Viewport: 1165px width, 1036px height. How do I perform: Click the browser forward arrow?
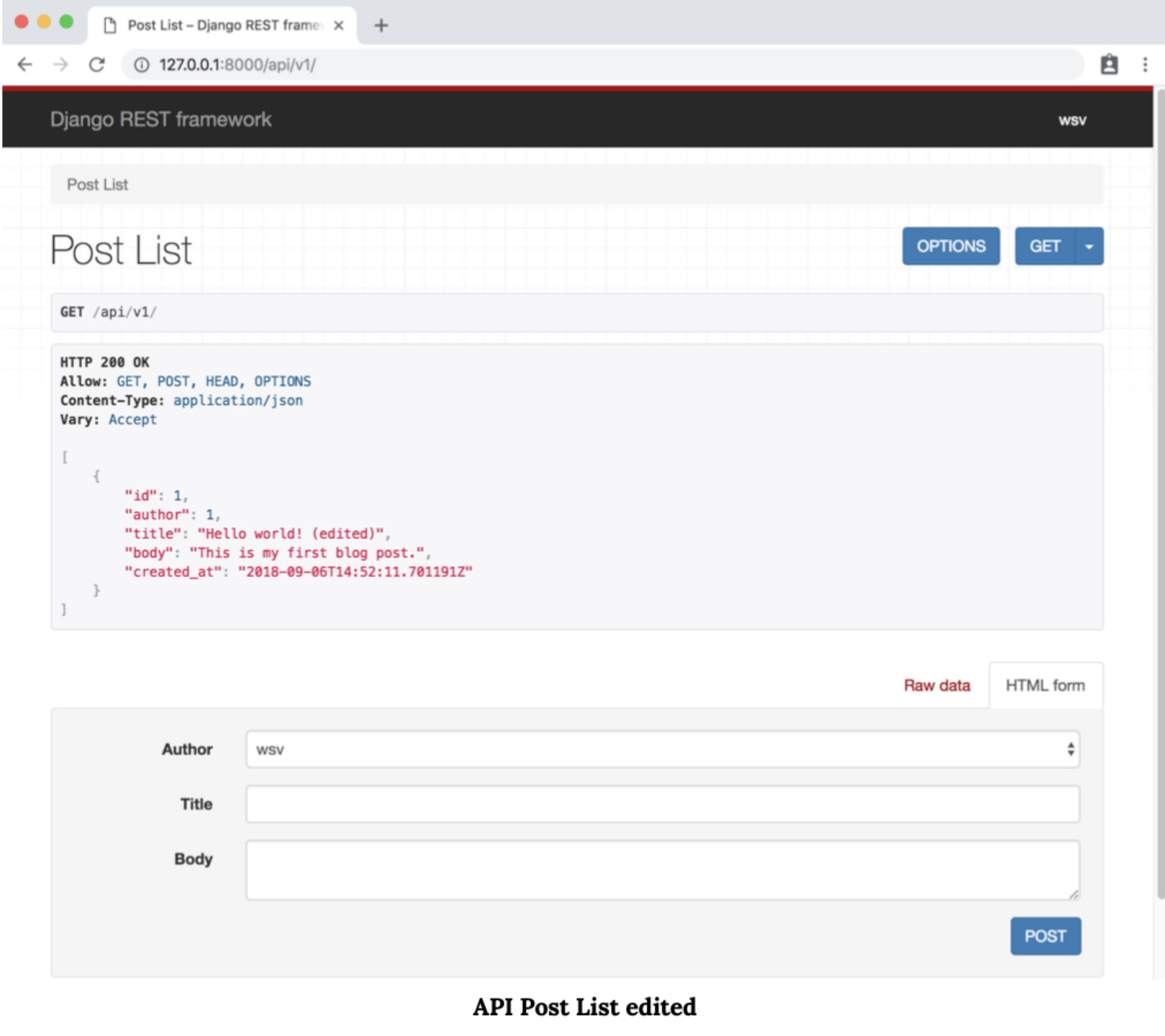(x=61, y=65)
